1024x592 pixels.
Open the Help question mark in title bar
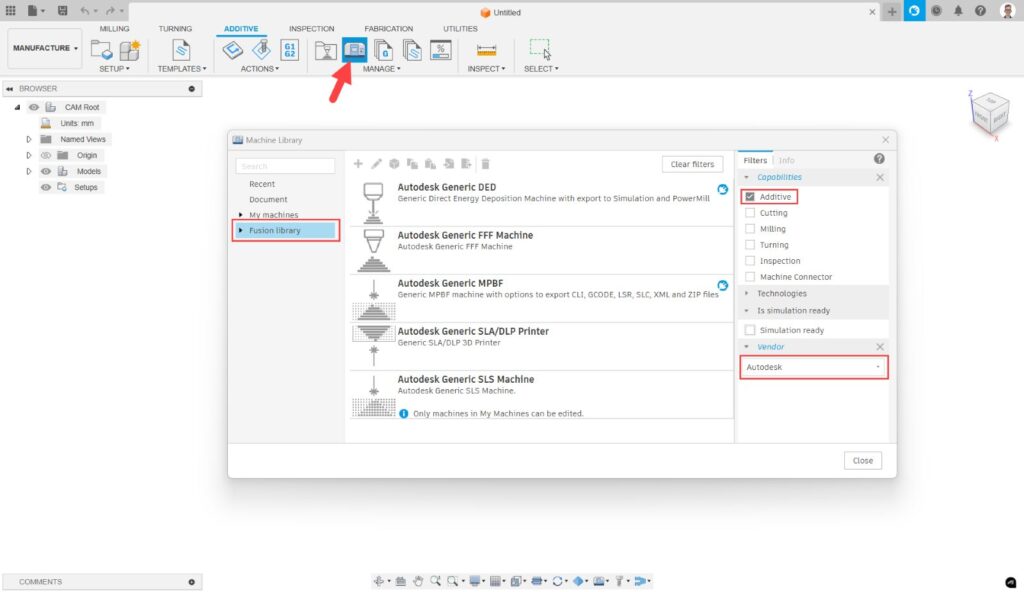pyautogui.click(x=980, y=11)
